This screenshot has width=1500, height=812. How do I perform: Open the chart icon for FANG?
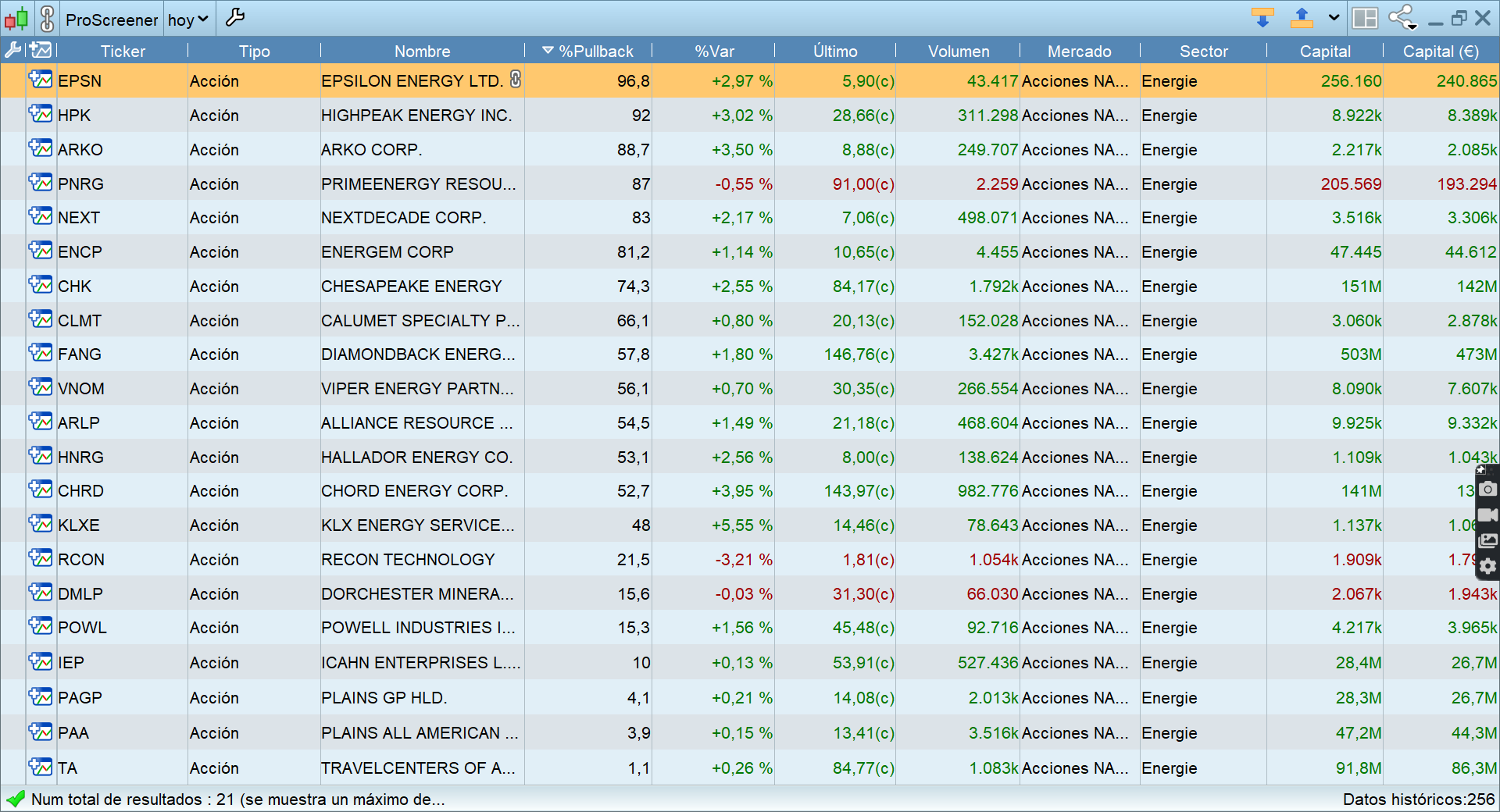41,353
